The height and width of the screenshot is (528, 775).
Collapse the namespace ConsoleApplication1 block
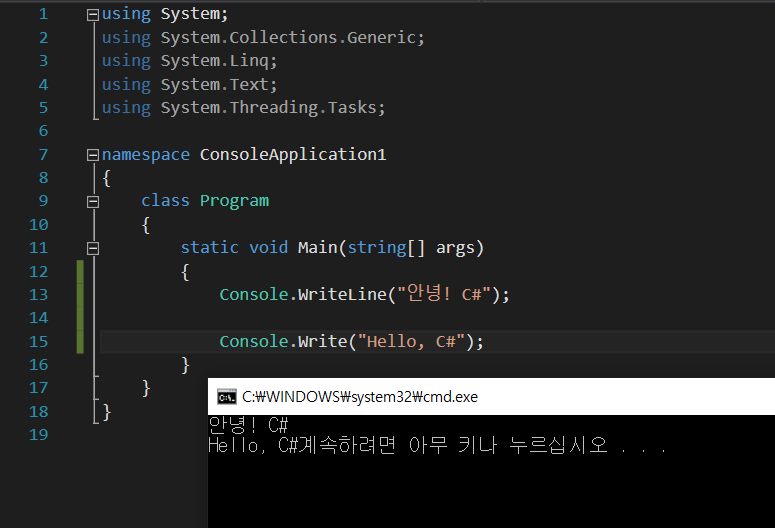point(93,155)
